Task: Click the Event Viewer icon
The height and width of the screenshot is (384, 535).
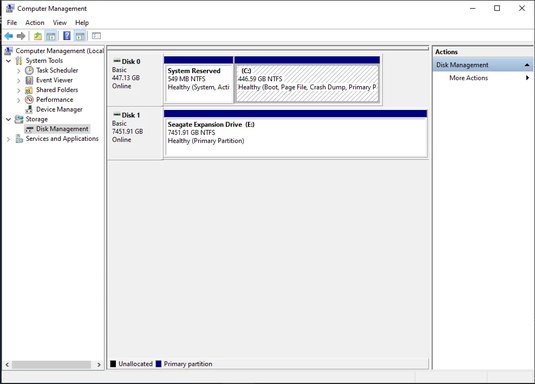Action: pos(29,80)
